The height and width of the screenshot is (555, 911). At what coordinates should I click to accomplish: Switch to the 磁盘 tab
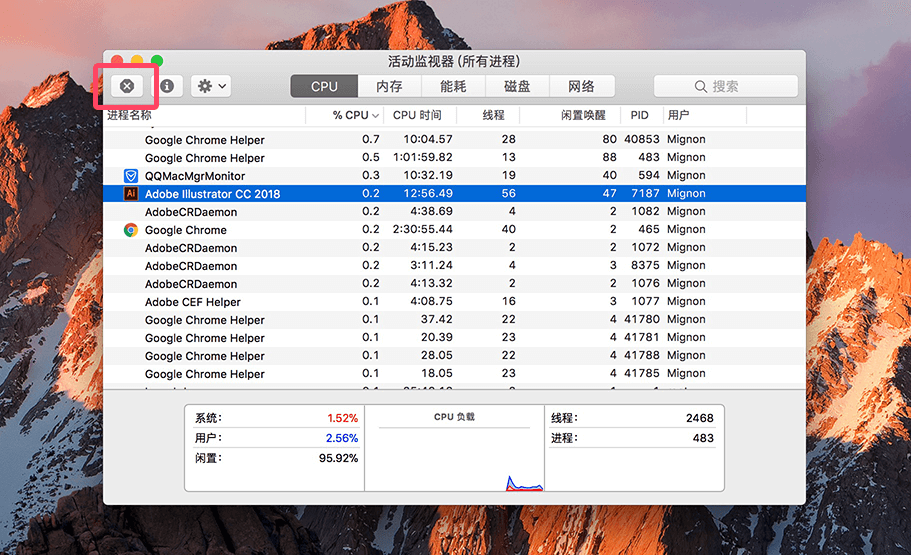517,86
